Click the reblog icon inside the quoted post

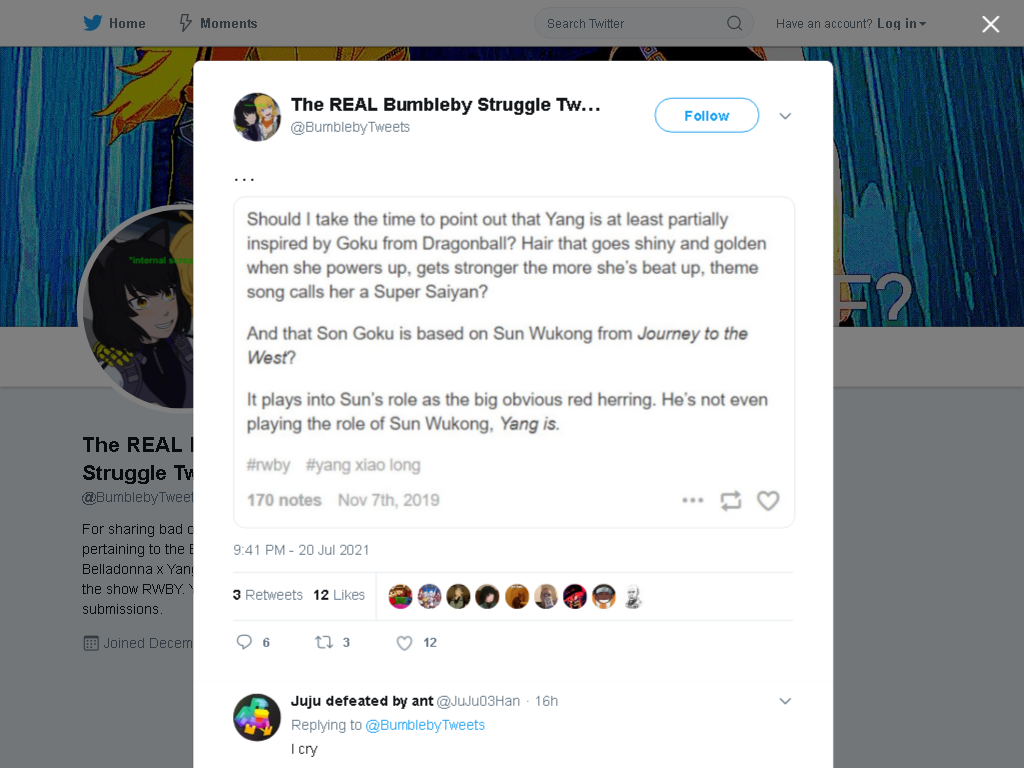(x=730, y=500)
